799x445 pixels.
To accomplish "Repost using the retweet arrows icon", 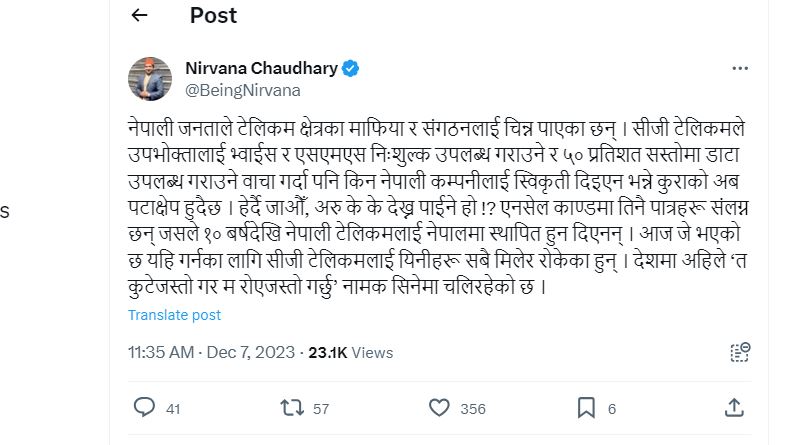I will (292, 408).
